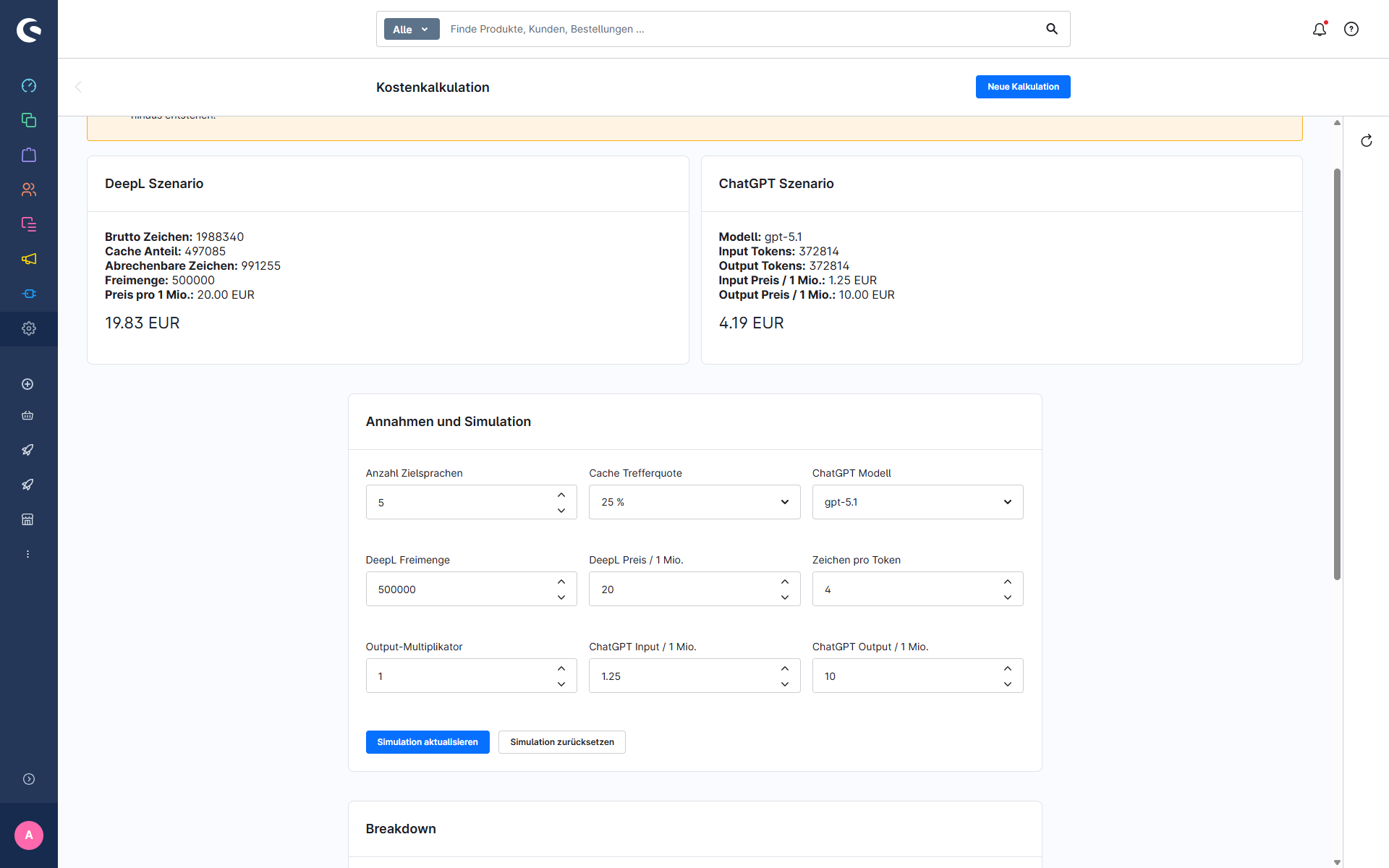Open the Orders shopping bag icon
This screenshot has height=868, width=1389.
(29, 155)
